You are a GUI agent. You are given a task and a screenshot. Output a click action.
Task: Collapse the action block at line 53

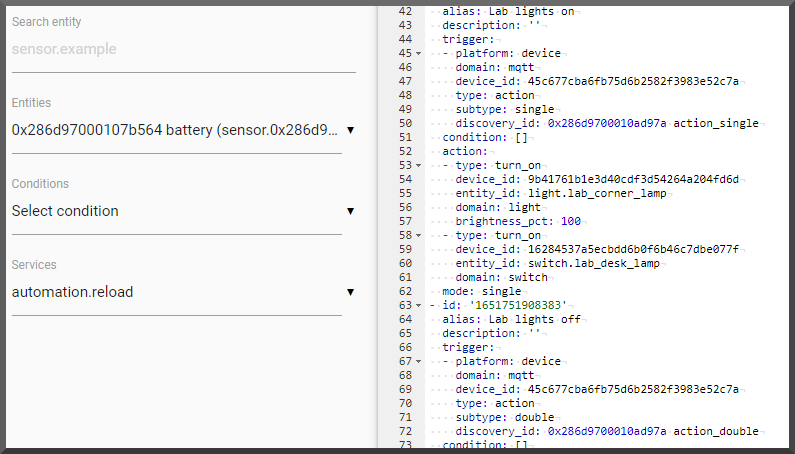tap(418, 165)
